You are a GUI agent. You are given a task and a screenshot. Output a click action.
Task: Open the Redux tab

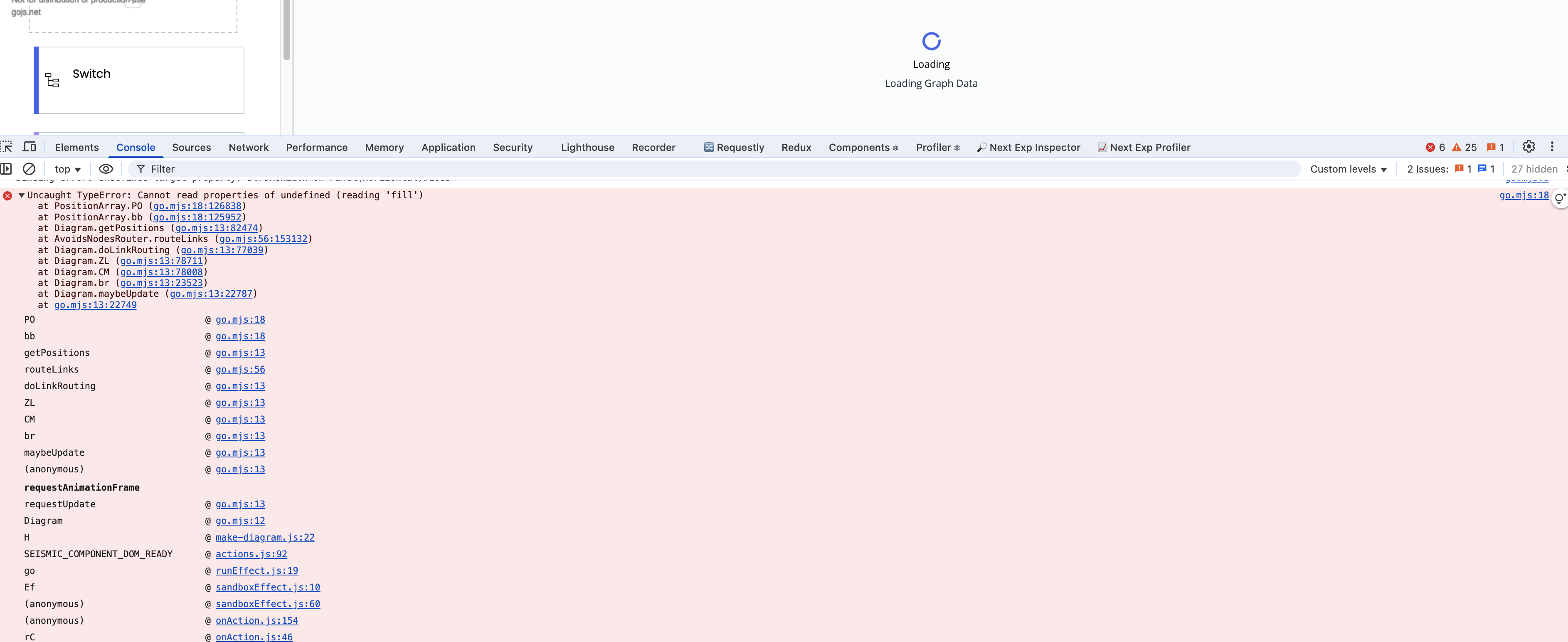(x=796, y=148)
